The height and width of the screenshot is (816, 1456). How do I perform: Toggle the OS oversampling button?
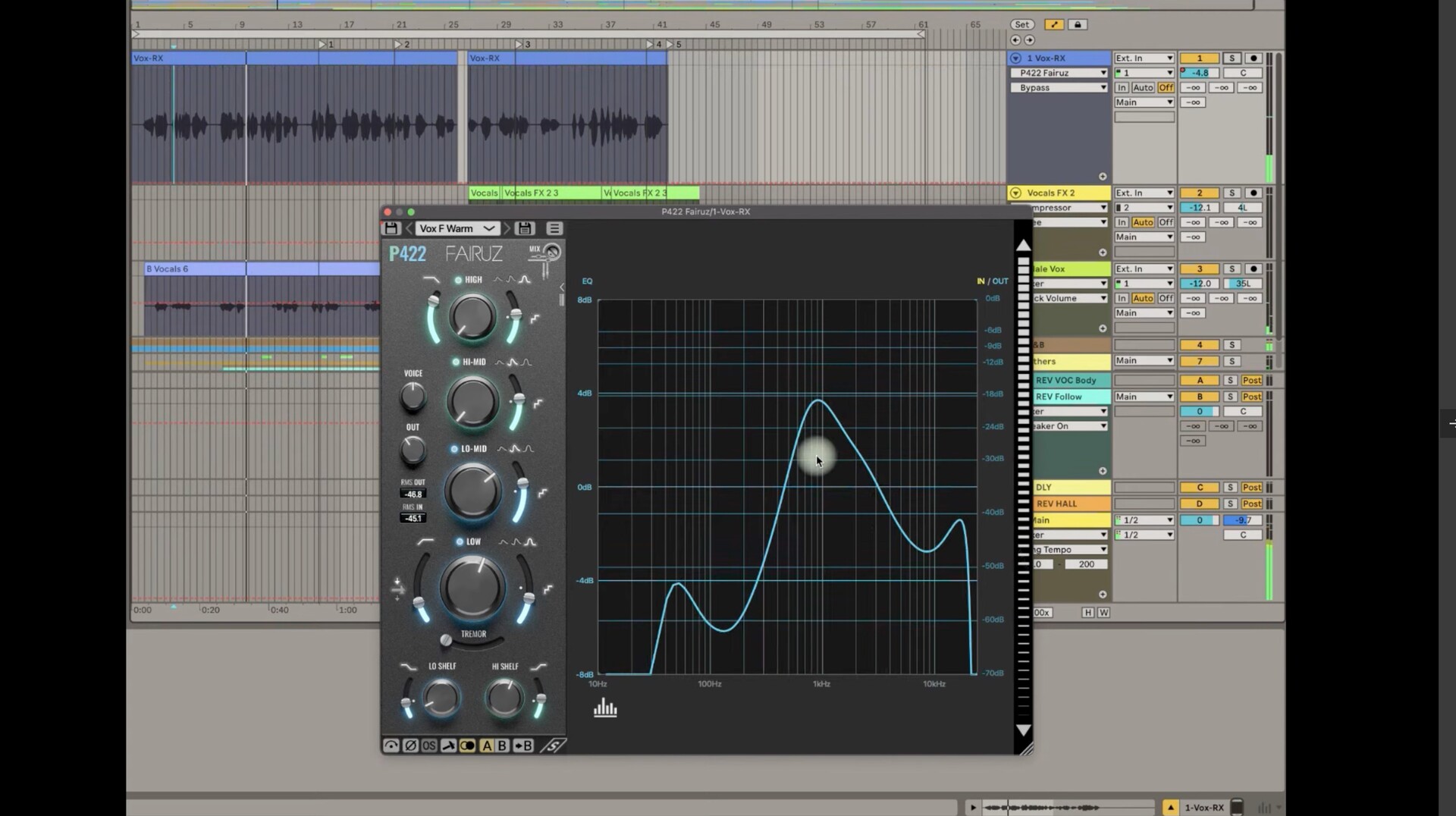[428, 745]
